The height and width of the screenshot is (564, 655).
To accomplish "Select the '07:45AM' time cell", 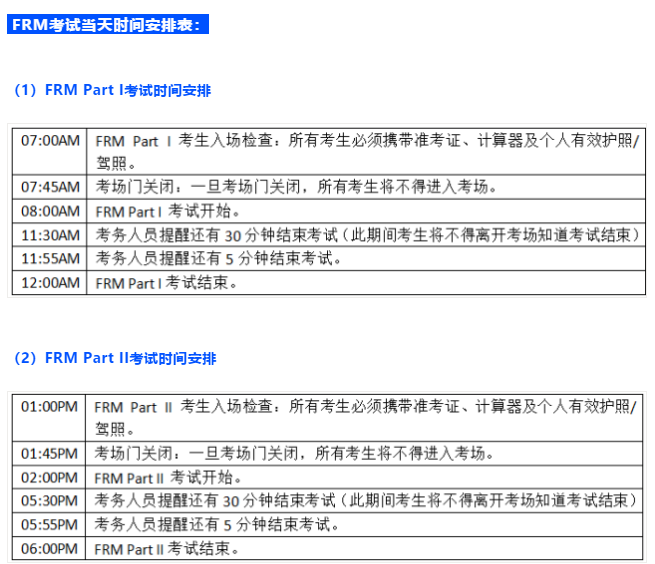I will (x=50, y=187).
